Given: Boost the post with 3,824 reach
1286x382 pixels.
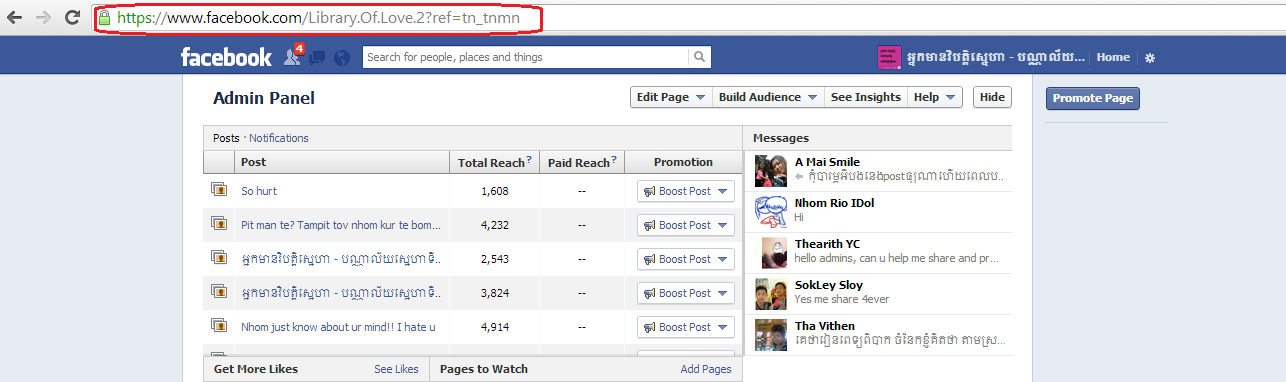Looking at the screenshot, I should [x=686, y=293].
